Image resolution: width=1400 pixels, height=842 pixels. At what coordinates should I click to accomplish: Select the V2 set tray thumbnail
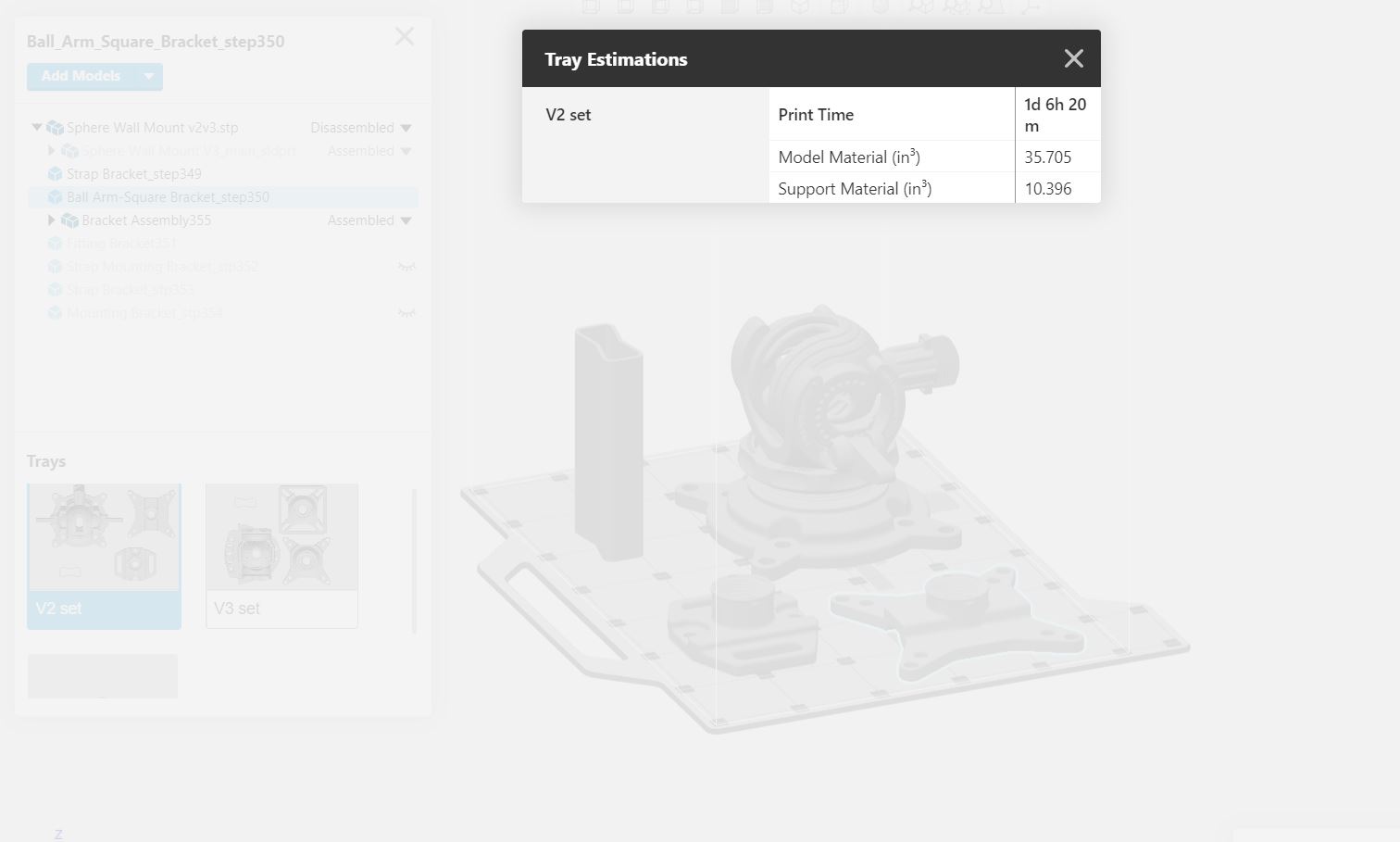pos(104,556)
